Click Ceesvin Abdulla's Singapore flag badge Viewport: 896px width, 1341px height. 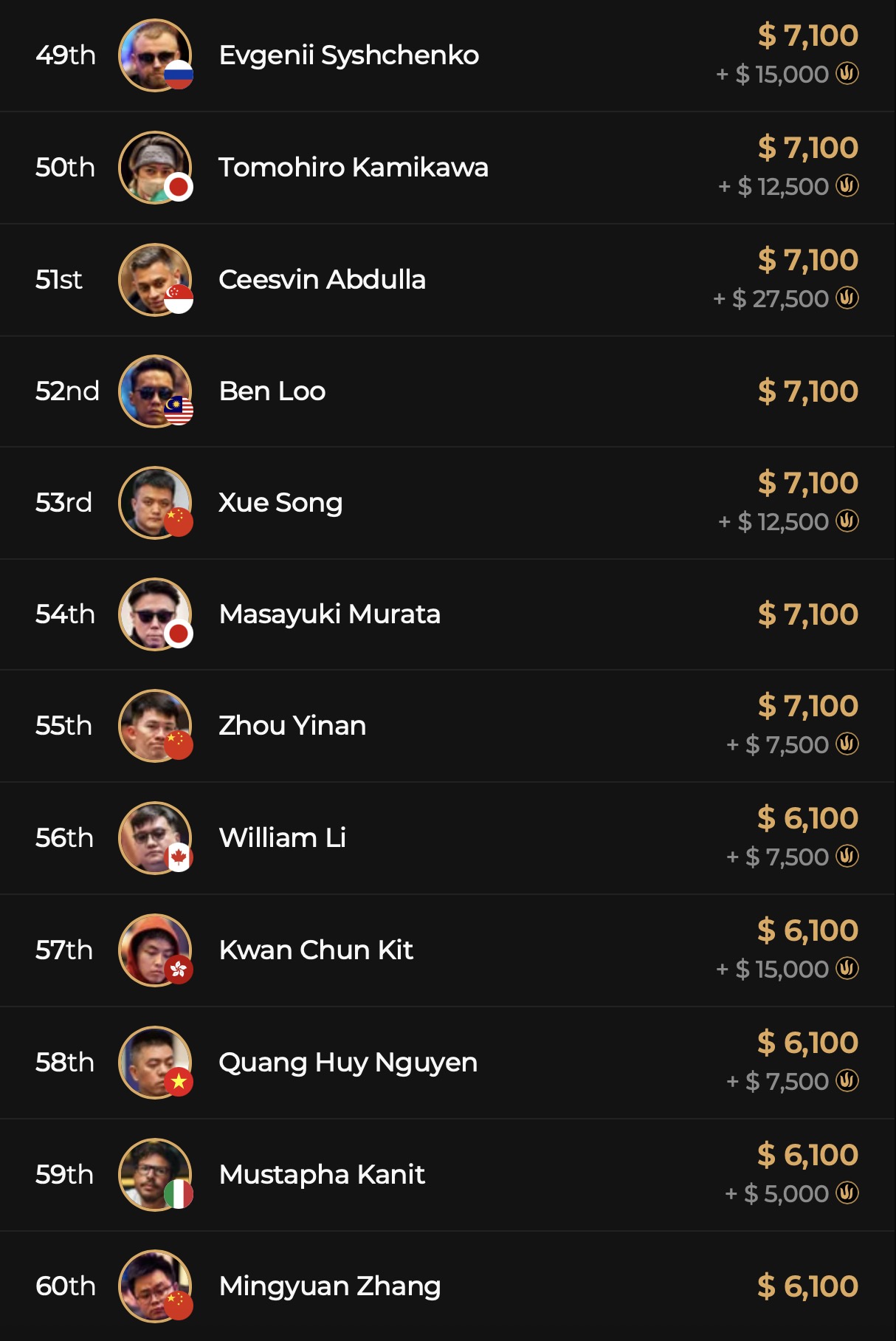pyautogui.click(x=179, y=298)
